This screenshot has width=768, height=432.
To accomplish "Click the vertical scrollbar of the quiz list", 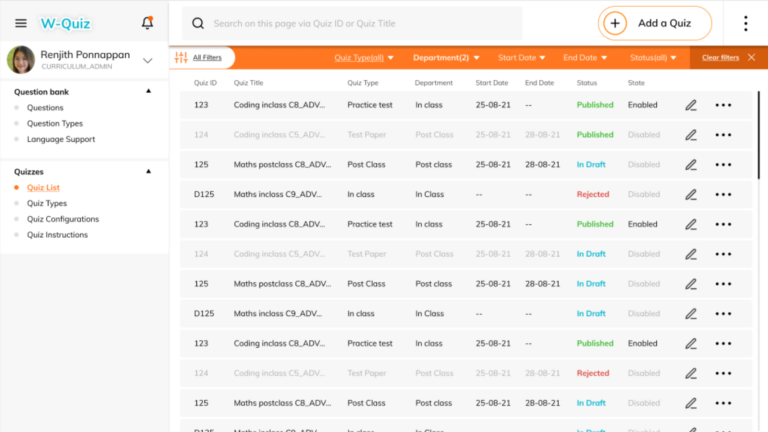I will [x=759, y=135].
